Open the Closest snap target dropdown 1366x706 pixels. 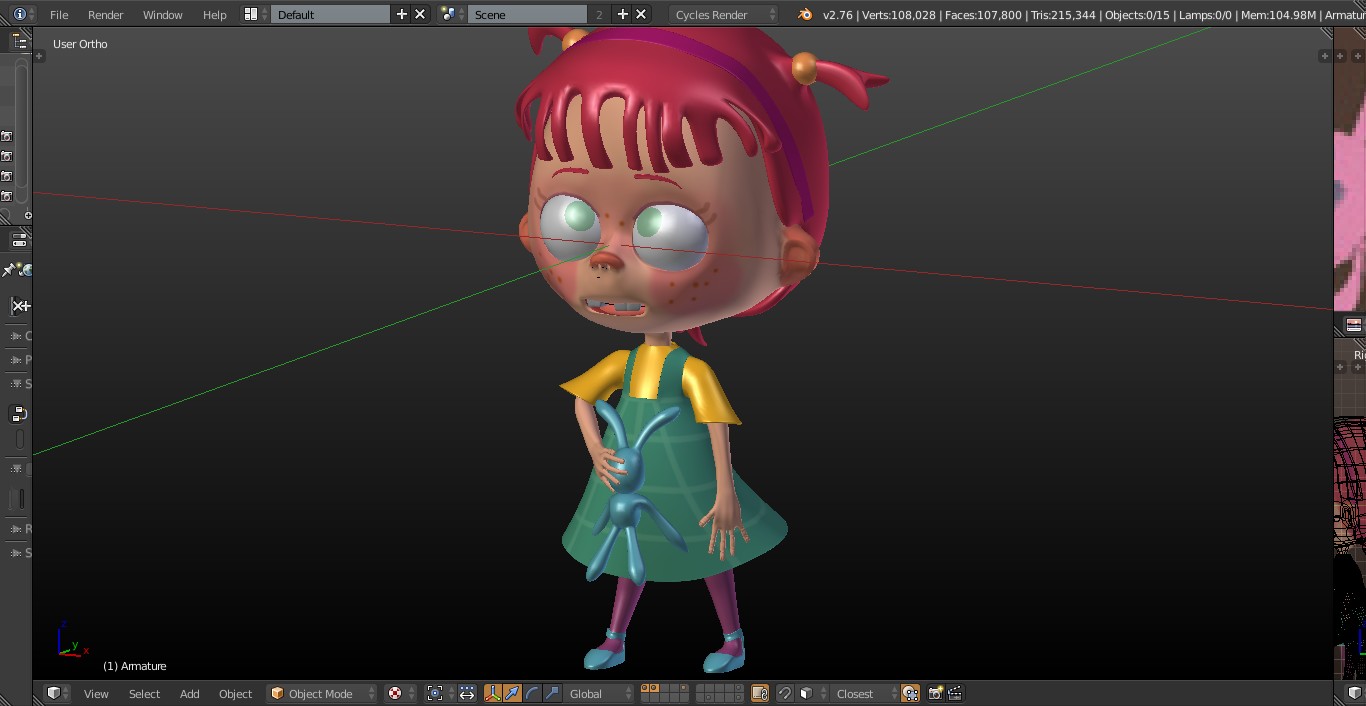click(865, 693)
